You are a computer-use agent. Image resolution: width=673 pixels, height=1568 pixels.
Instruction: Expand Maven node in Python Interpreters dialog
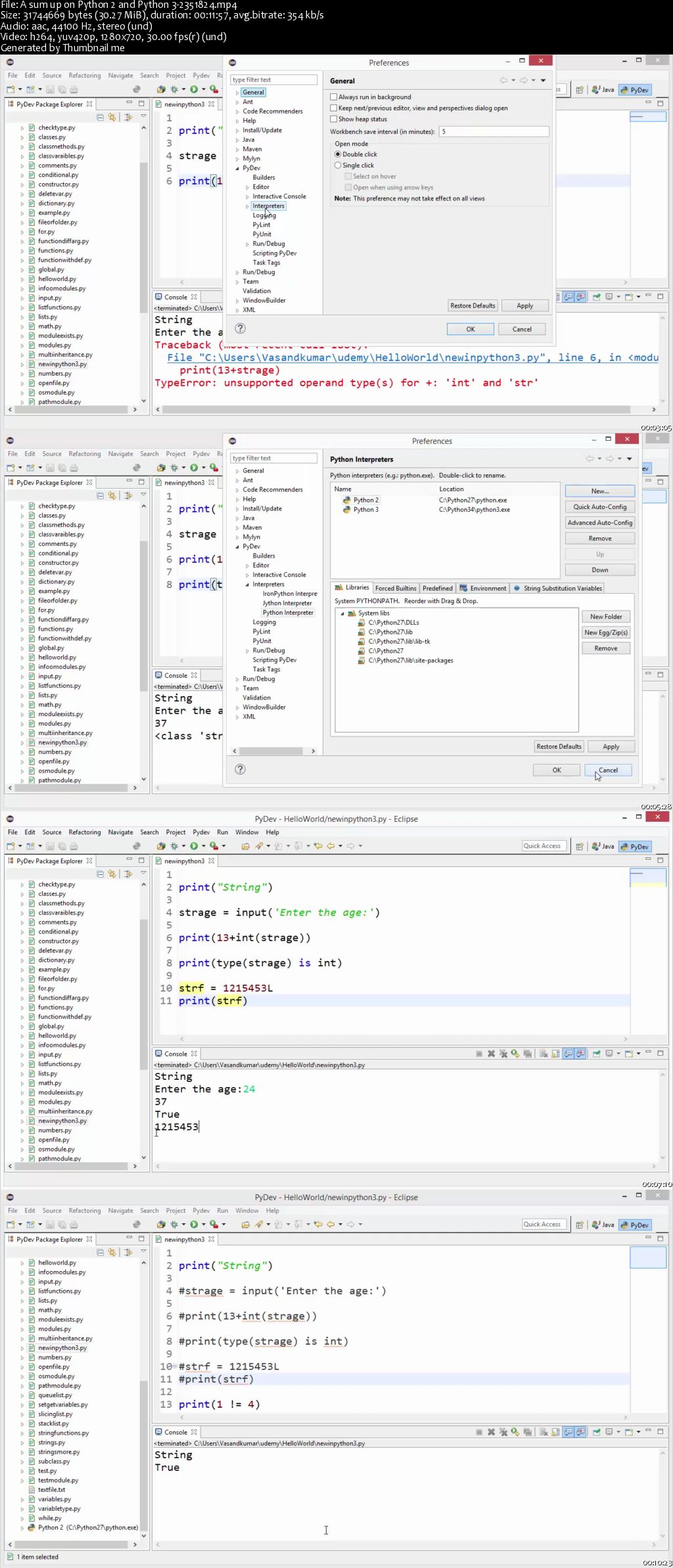[x=237, y=527]
